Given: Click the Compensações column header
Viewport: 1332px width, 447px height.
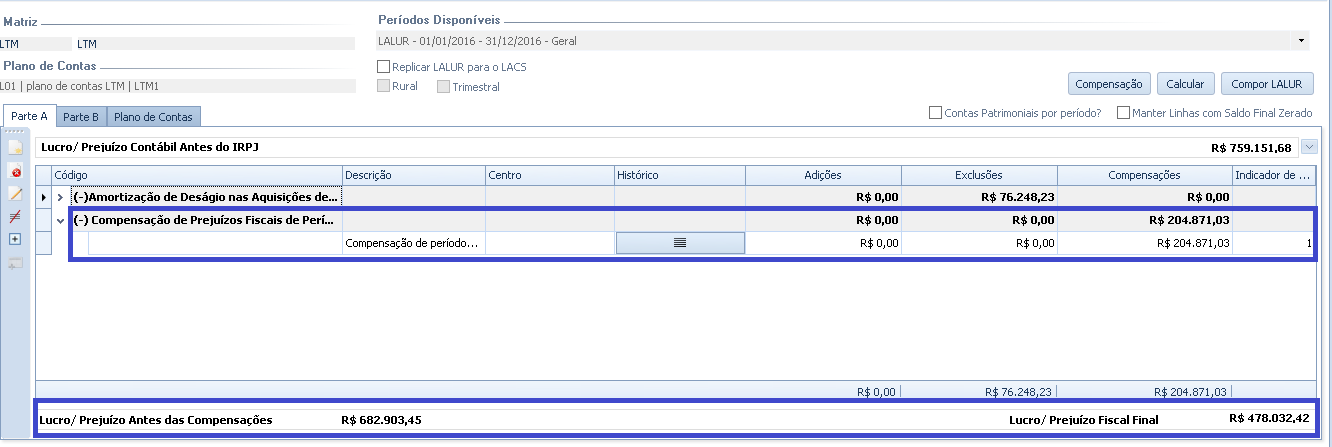Looking at the screenshot, I should [1145, 175].
